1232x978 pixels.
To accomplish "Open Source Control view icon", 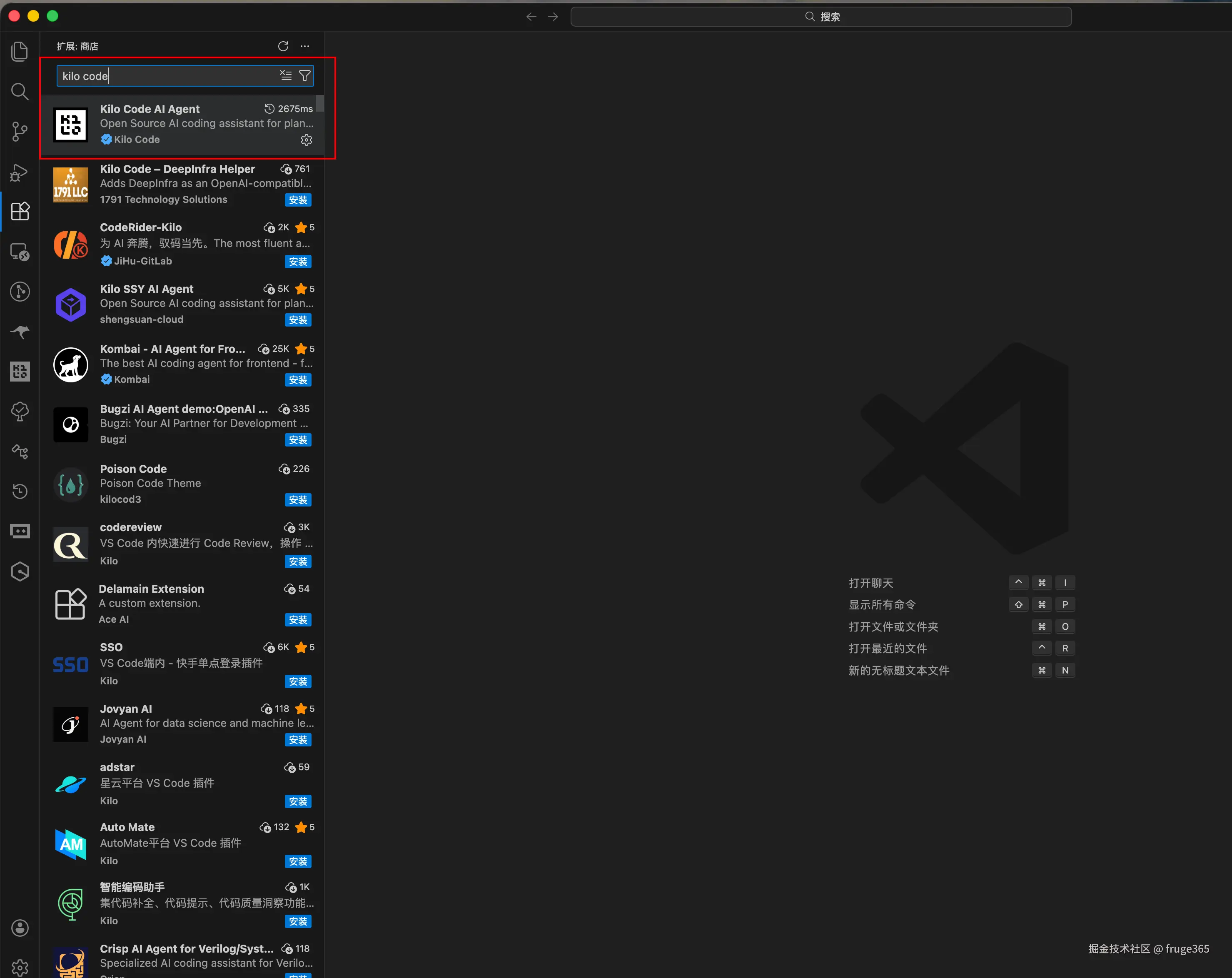I will coord(20,132).
